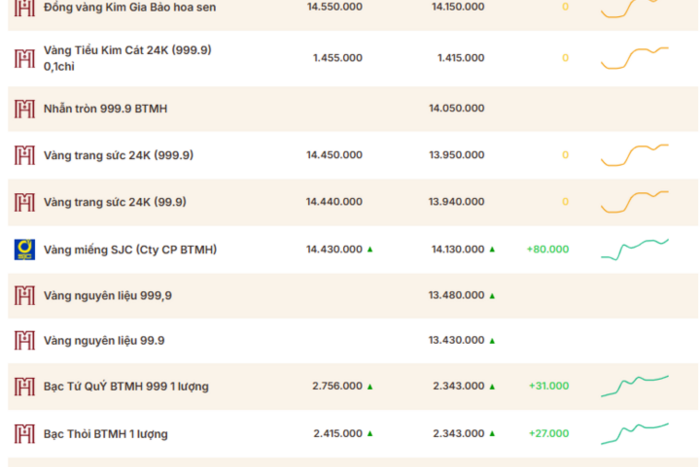Click the up arrow beside 2.343.000 in Bạc Tứ Quý row

pos(492,386)
